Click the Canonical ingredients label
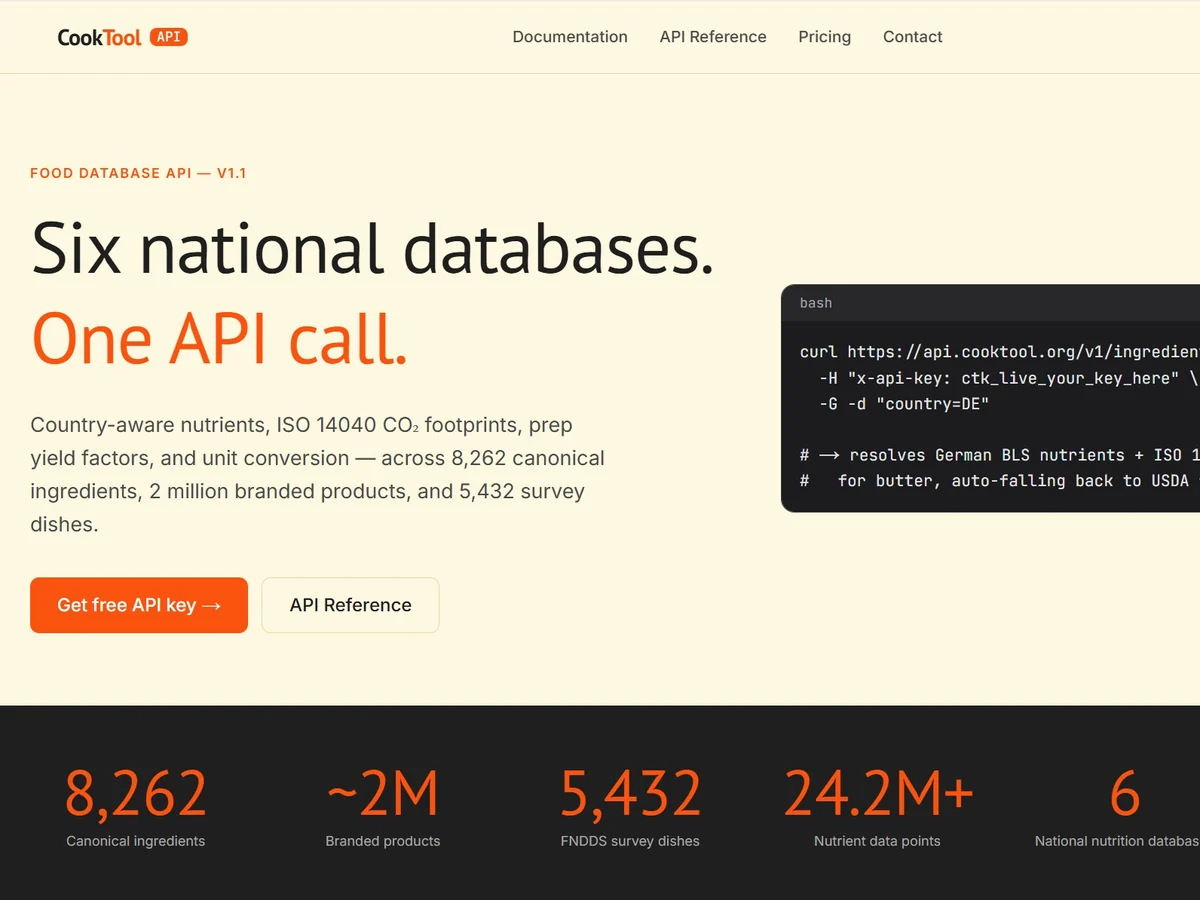 click(136, 841)
